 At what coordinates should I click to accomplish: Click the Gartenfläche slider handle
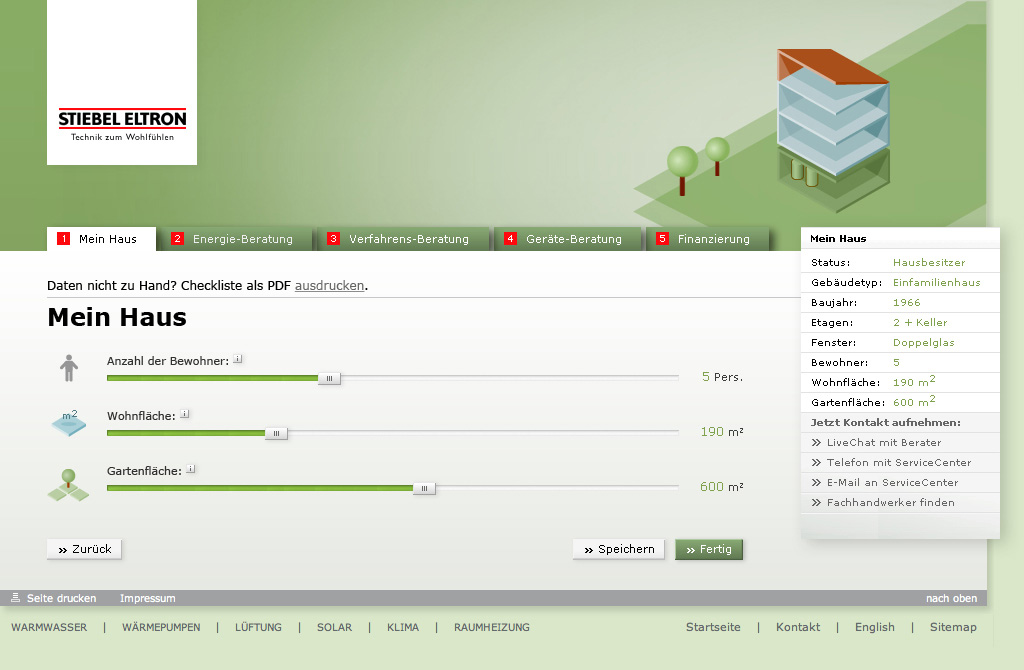point(424,488)
